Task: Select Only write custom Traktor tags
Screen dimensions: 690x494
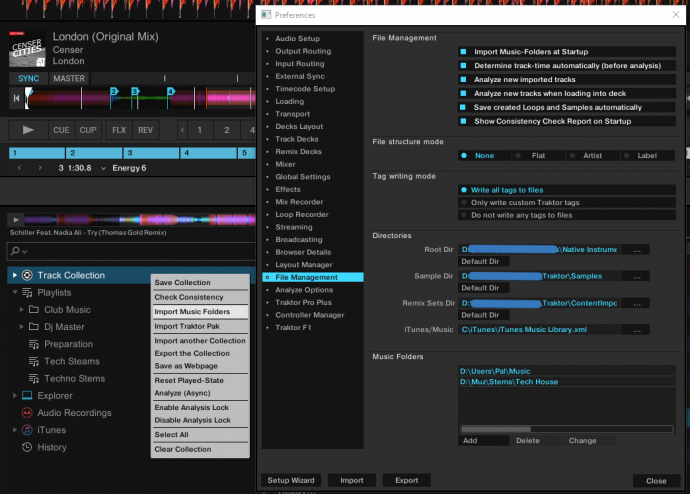Action: pos(567,203)
